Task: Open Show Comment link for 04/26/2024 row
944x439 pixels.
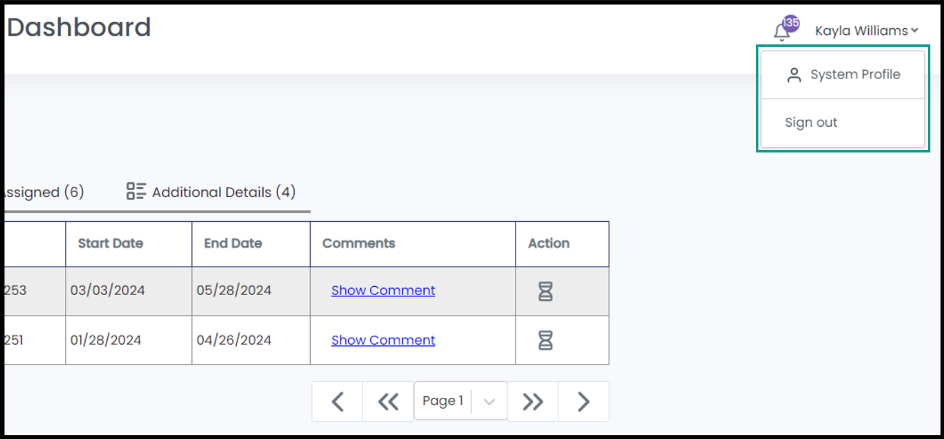Action: [383, 340]
